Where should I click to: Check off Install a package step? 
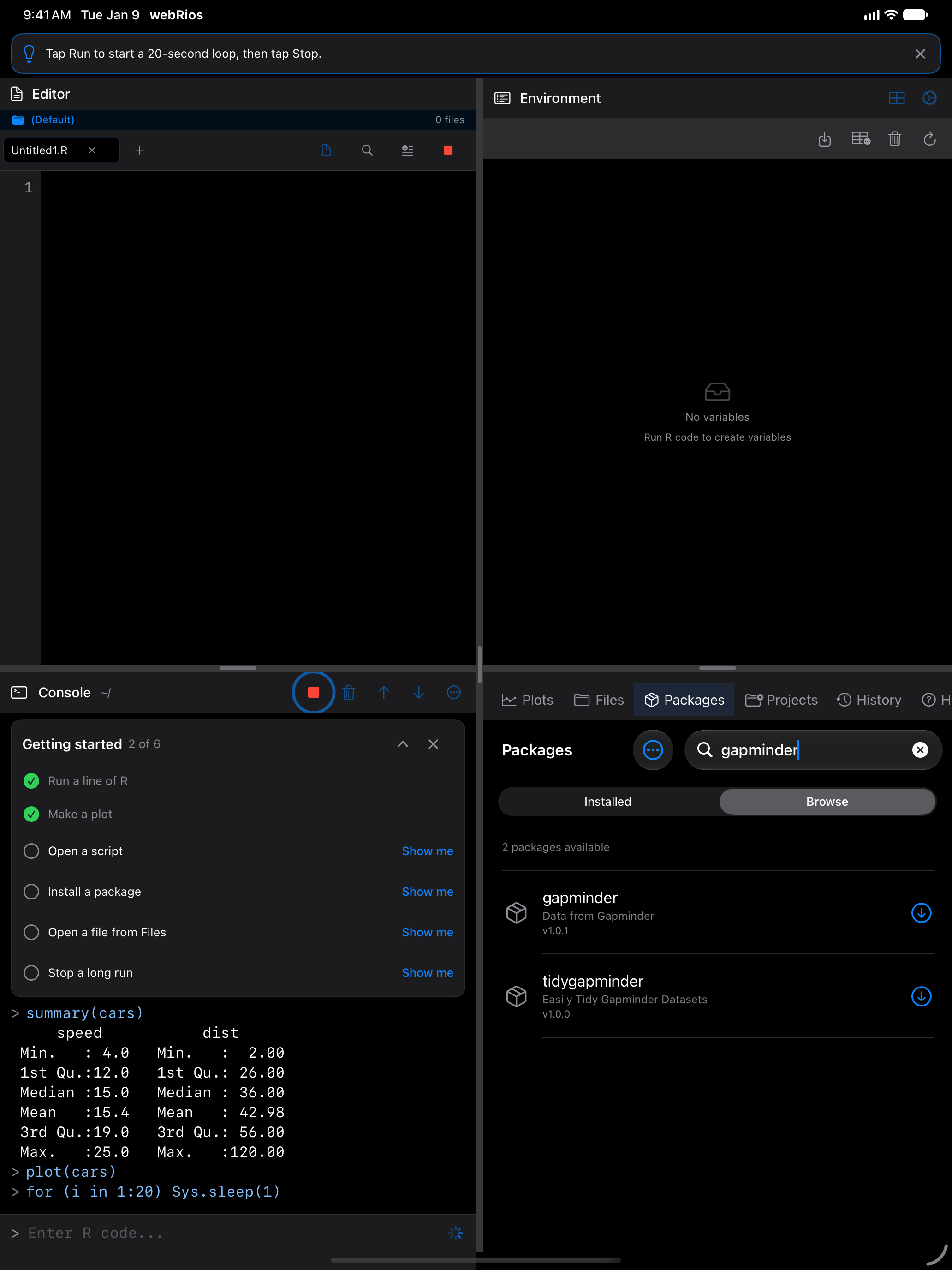coord(31,892)
